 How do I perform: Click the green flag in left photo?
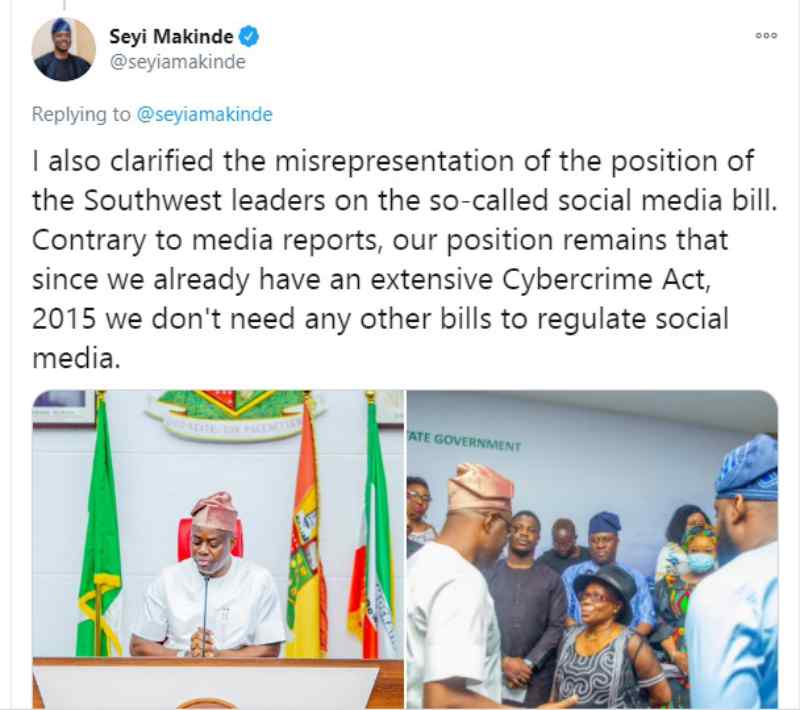(x=100, y=525)
